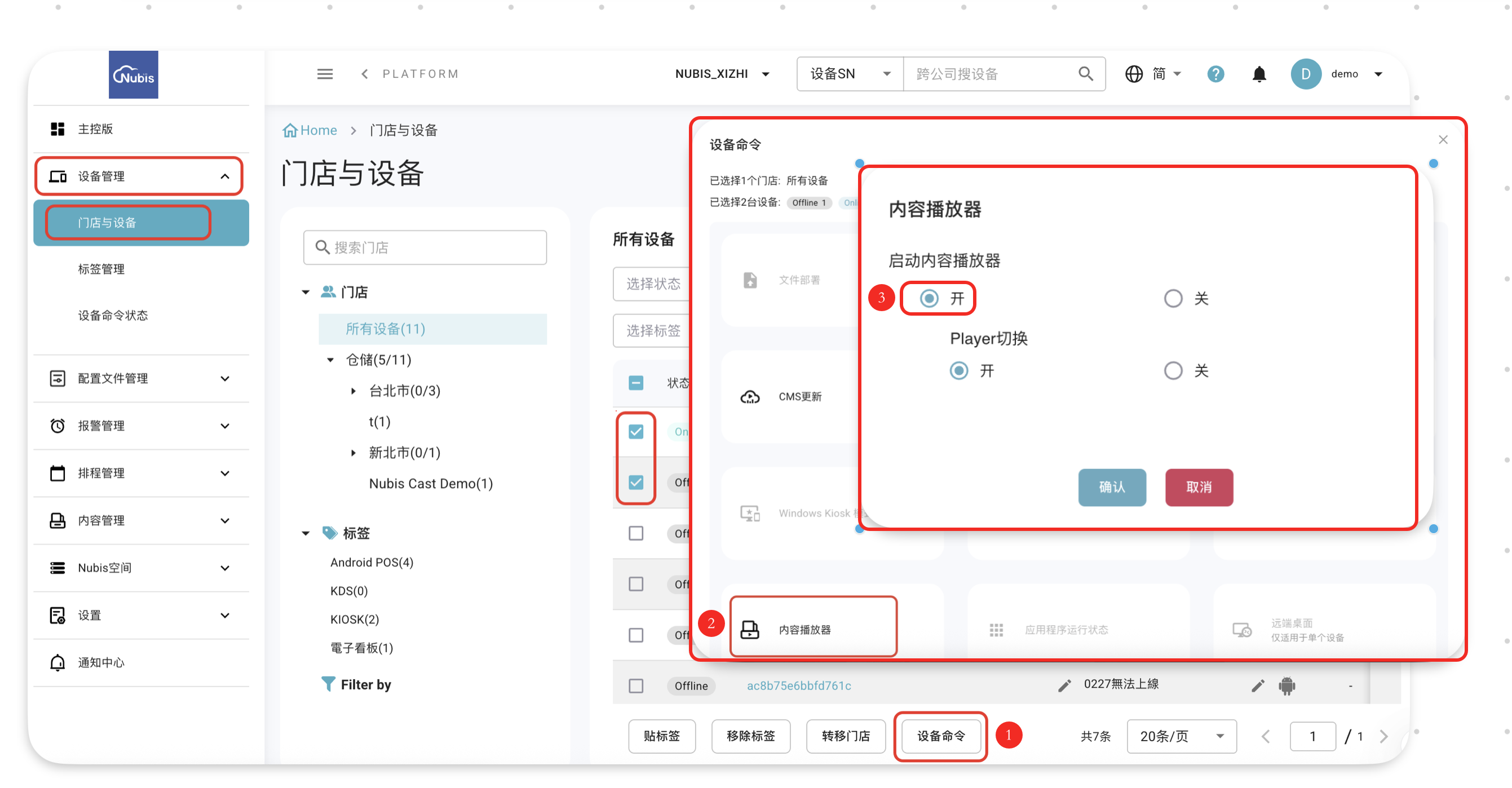The height and width of the screenshot is (788, 1512).
Task: Click the CMS更新 cloud icon
Action: (x=750, y=397)
